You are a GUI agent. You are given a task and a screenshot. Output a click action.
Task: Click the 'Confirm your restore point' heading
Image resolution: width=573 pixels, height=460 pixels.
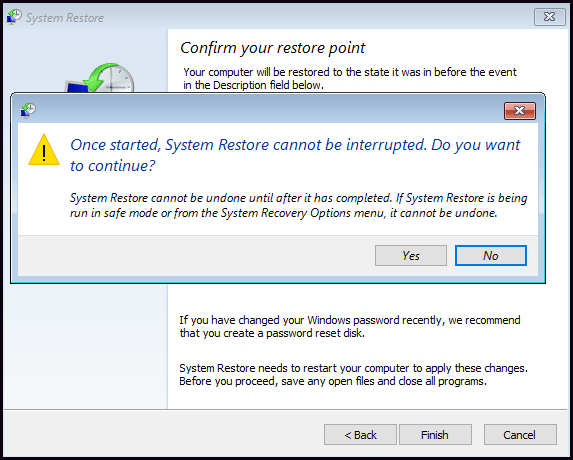tap(273, 48)
